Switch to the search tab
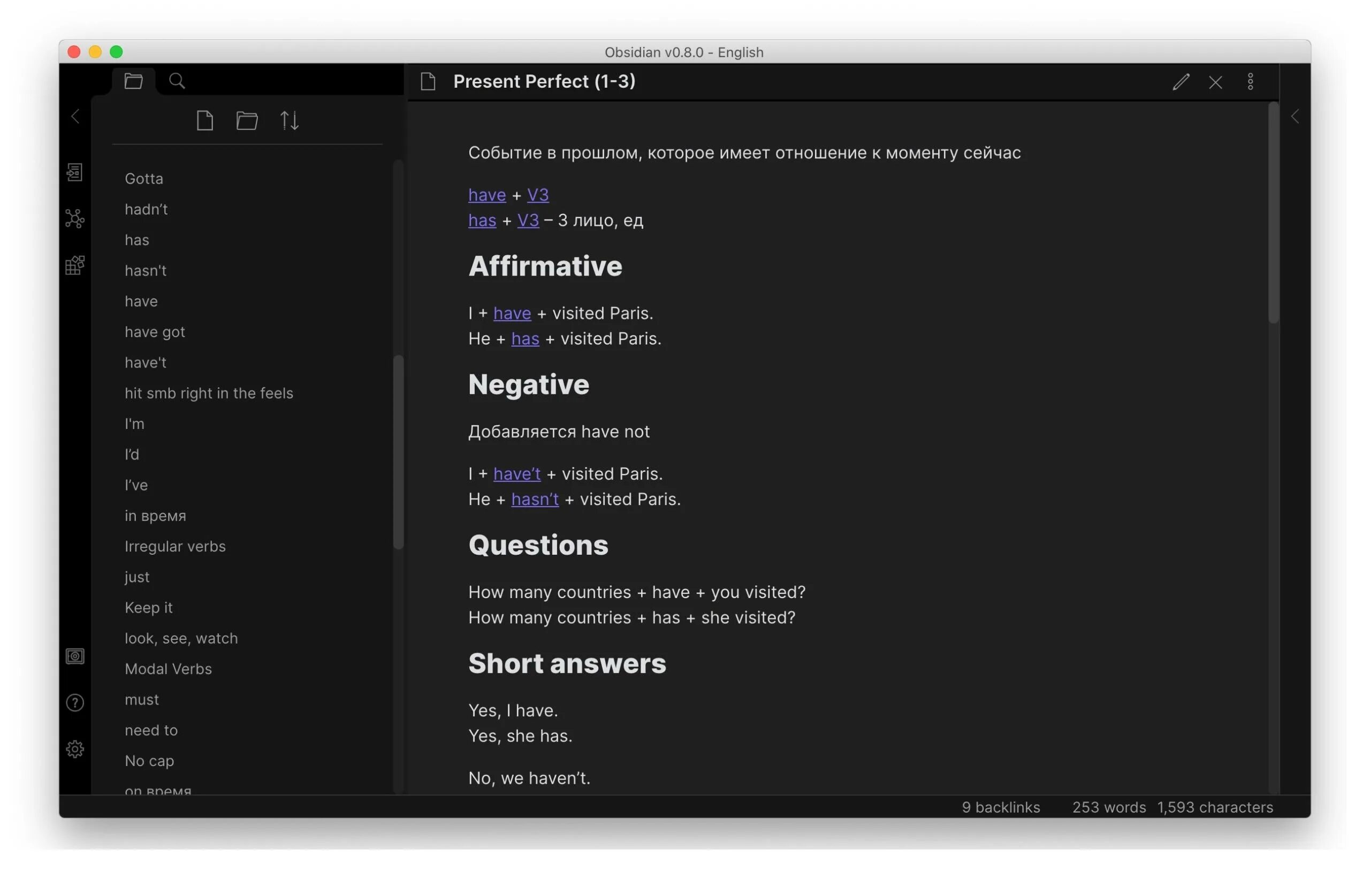This screenshot has height=896, width=1370. pos(177,81)
